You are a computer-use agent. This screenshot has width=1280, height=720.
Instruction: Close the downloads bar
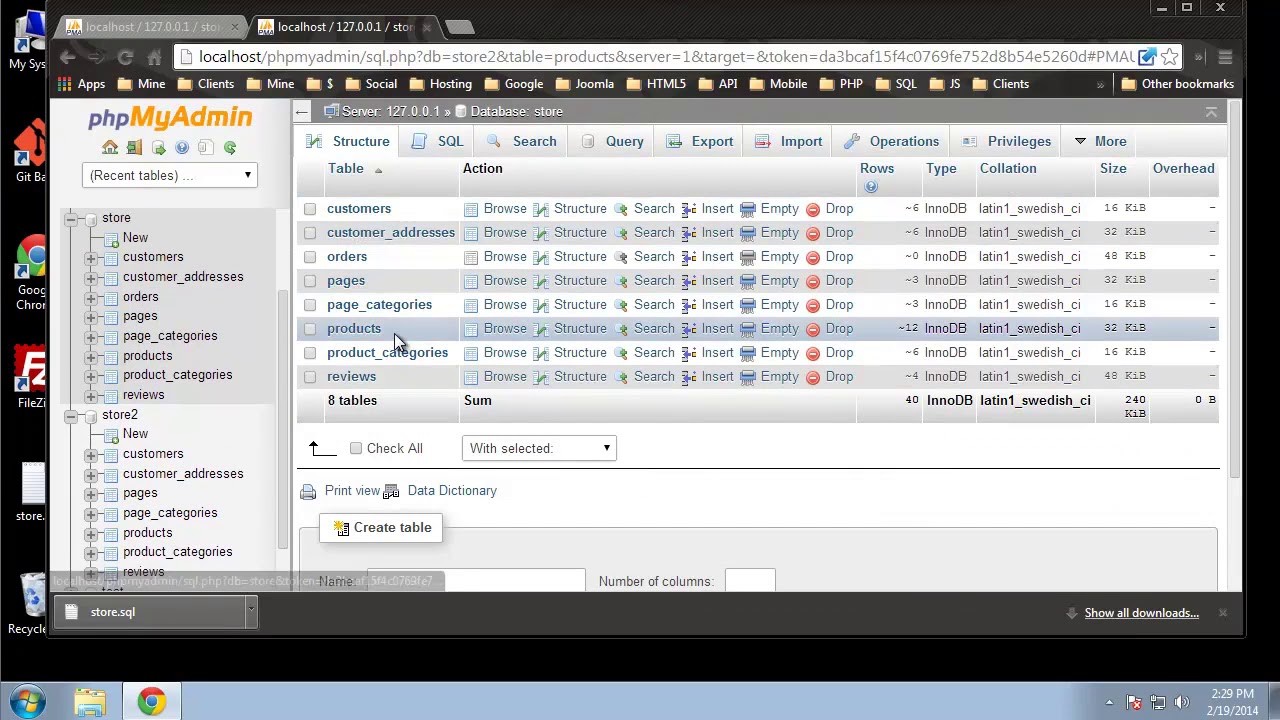pyautogui.click(x=1222, y=613)
